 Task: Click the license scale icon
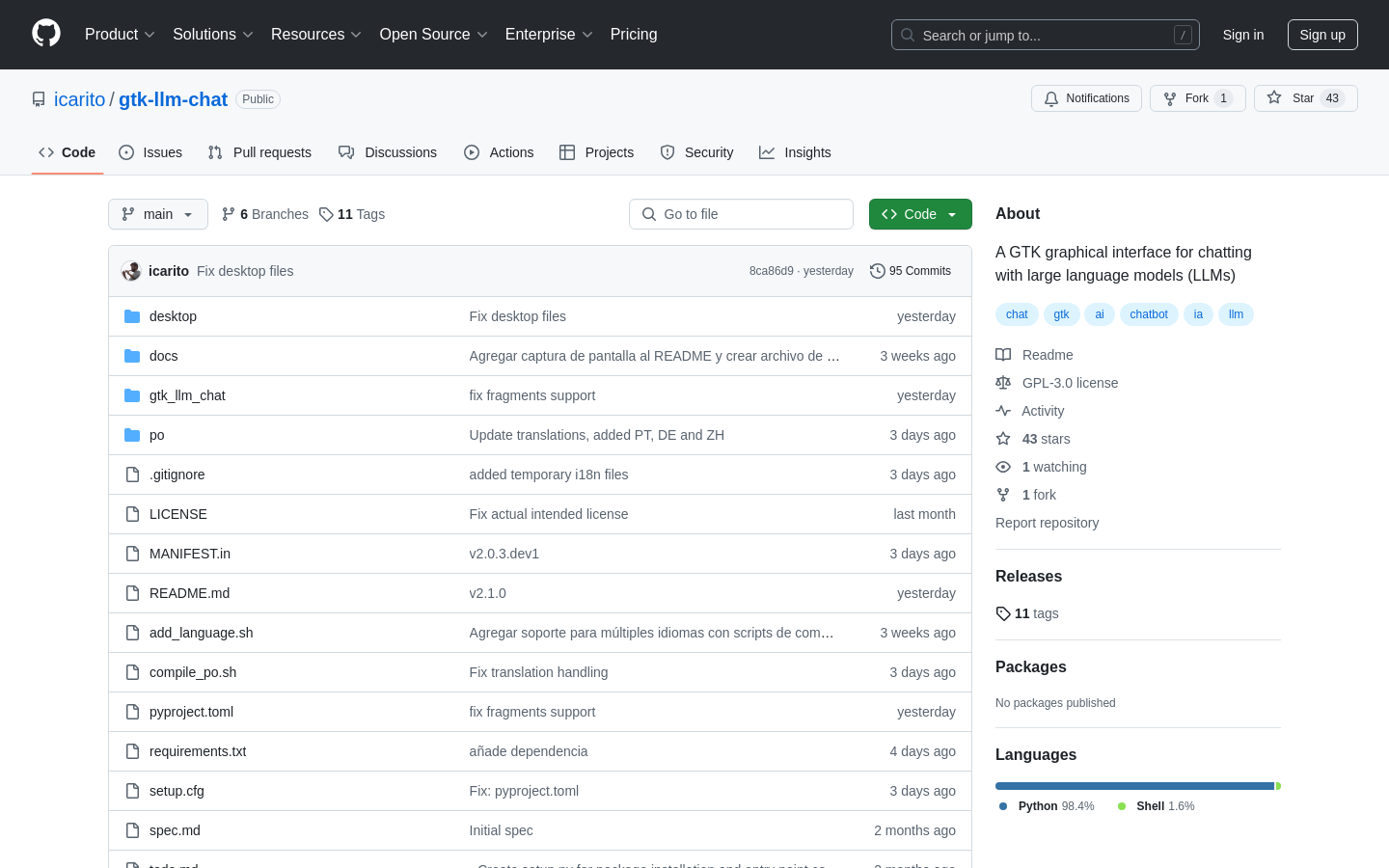[x=1003, y=383]
